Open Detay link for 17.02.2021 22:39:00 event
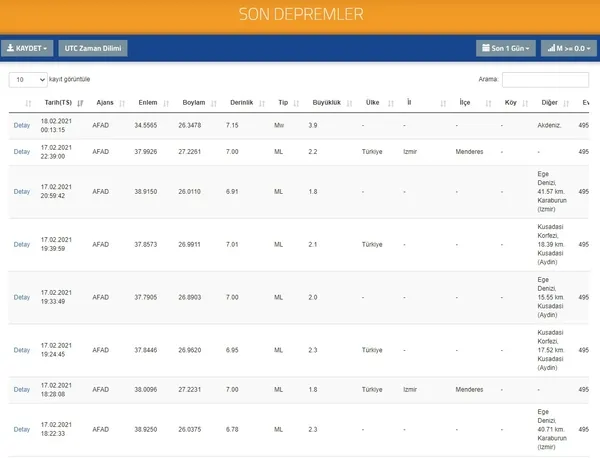600x458 pixels. (22, 152)
